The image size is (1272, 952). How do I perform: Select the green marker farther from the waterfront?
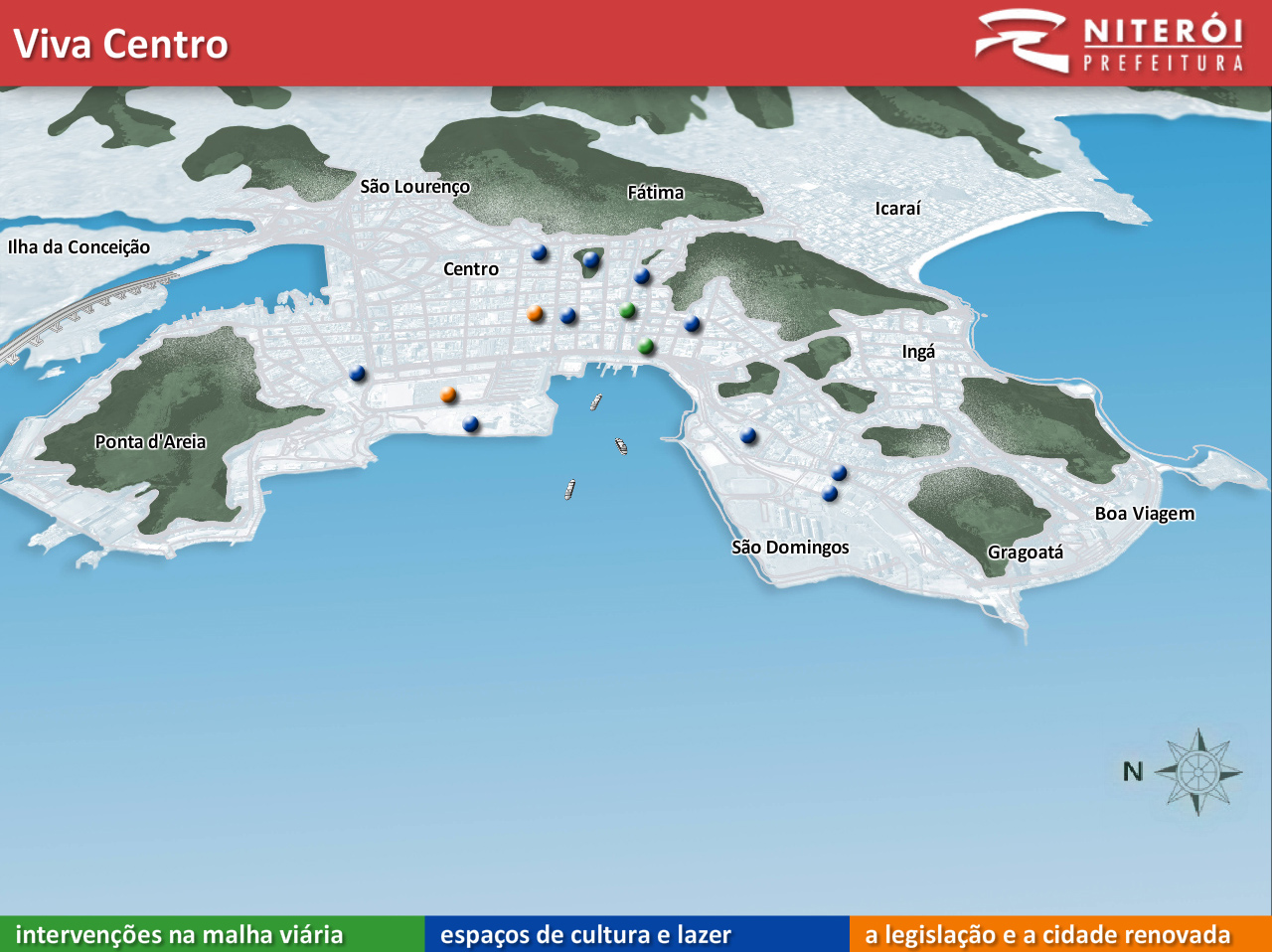(627, 310)
